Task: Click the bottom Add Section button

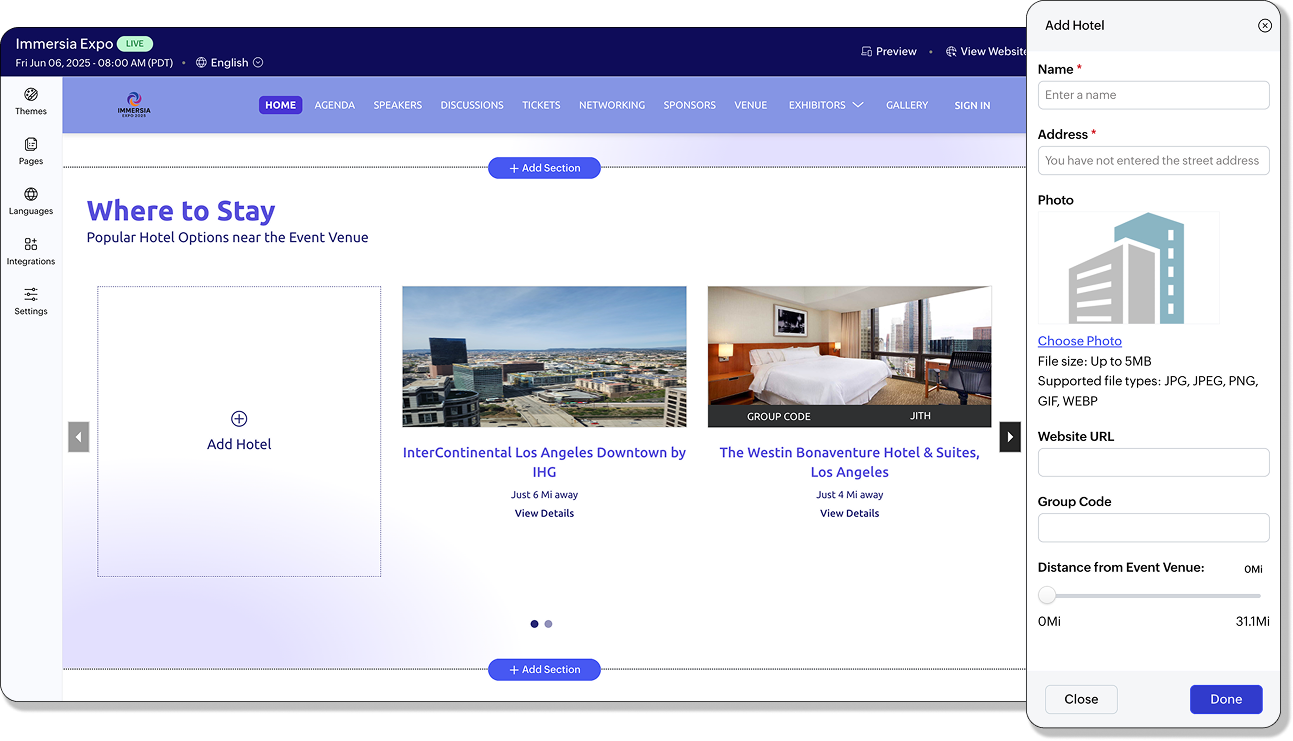Action: coord(544,670)
